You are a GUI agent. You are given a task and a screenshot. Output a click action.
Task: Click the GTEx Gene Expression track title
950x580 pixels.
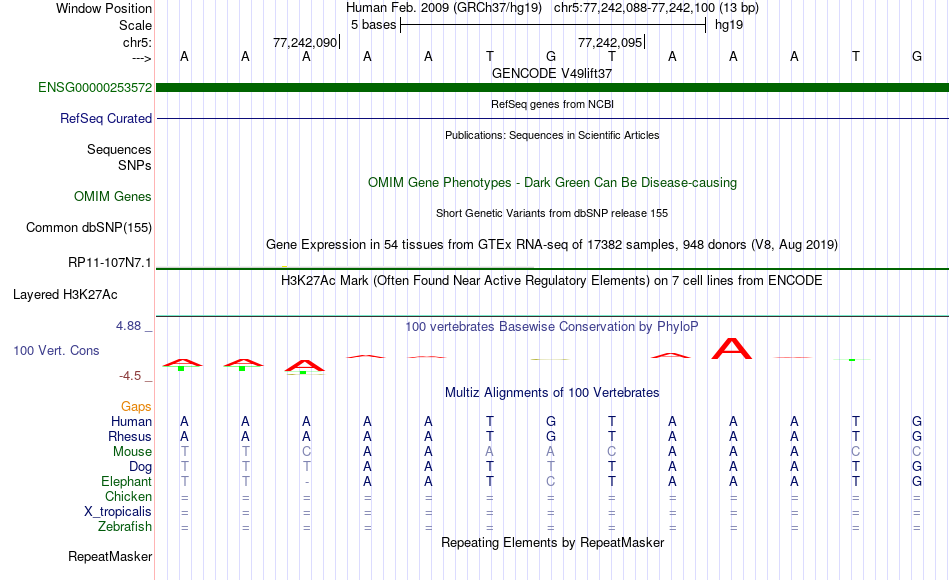coord(552,244)
